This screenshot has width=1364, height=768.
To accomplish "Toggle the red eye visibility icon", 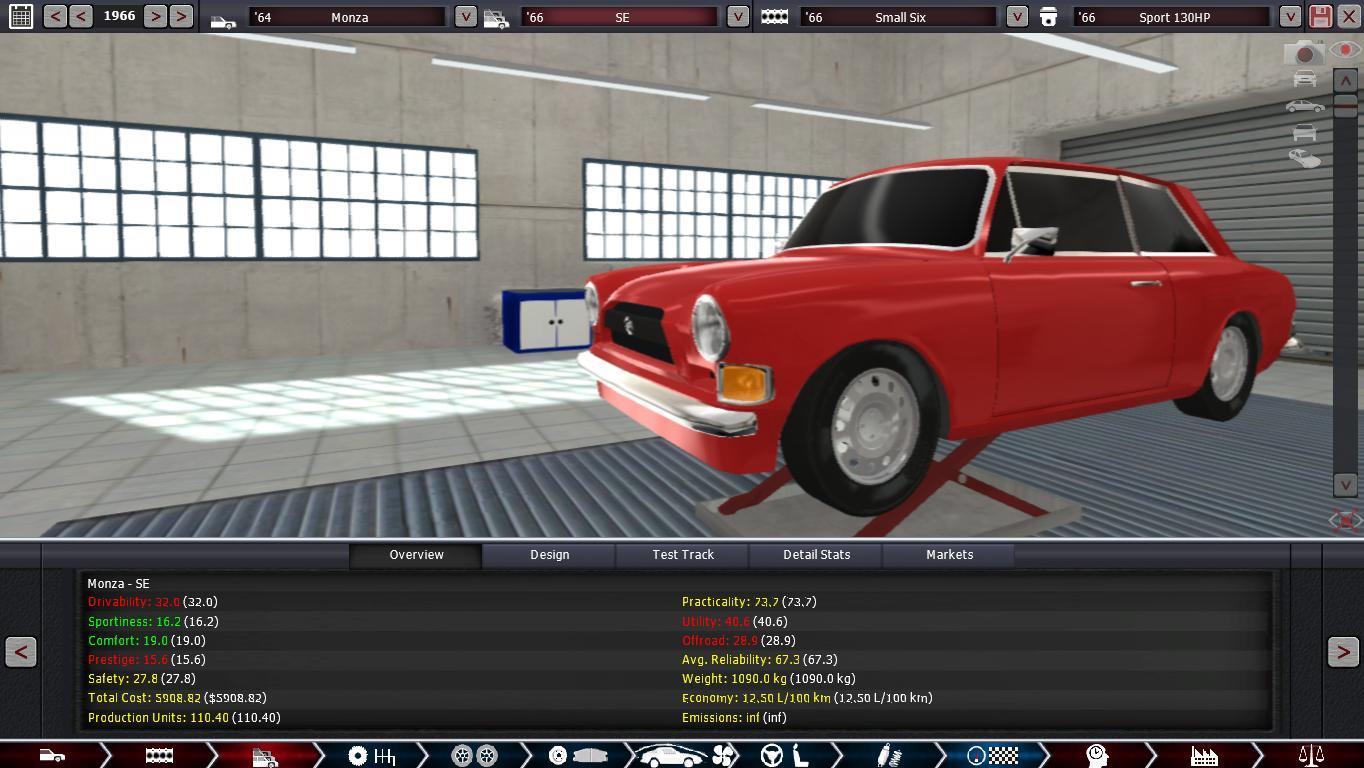I will click(x=1344, y=50).
